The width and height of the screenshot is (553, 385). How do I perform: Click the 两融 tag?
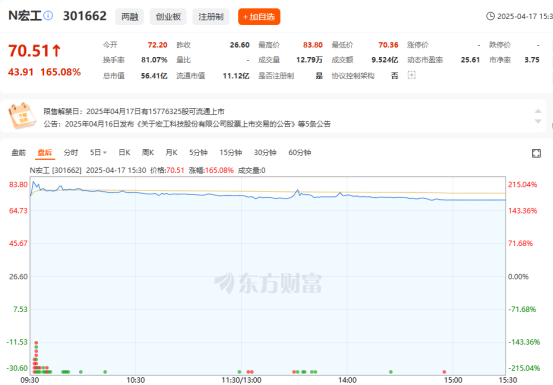[129, 17]
